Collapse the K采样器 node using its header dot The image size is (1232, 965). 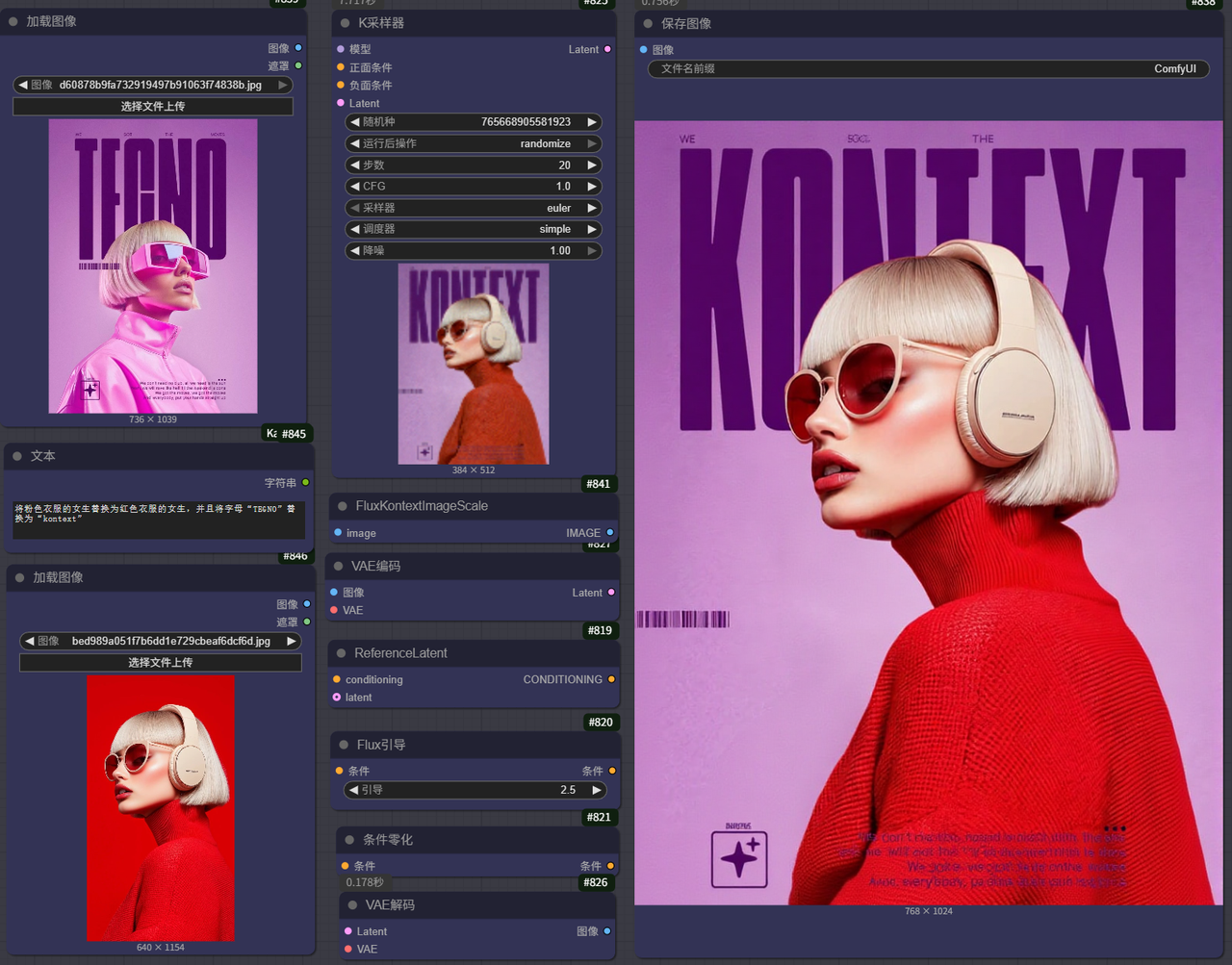(x=345, y=23)
